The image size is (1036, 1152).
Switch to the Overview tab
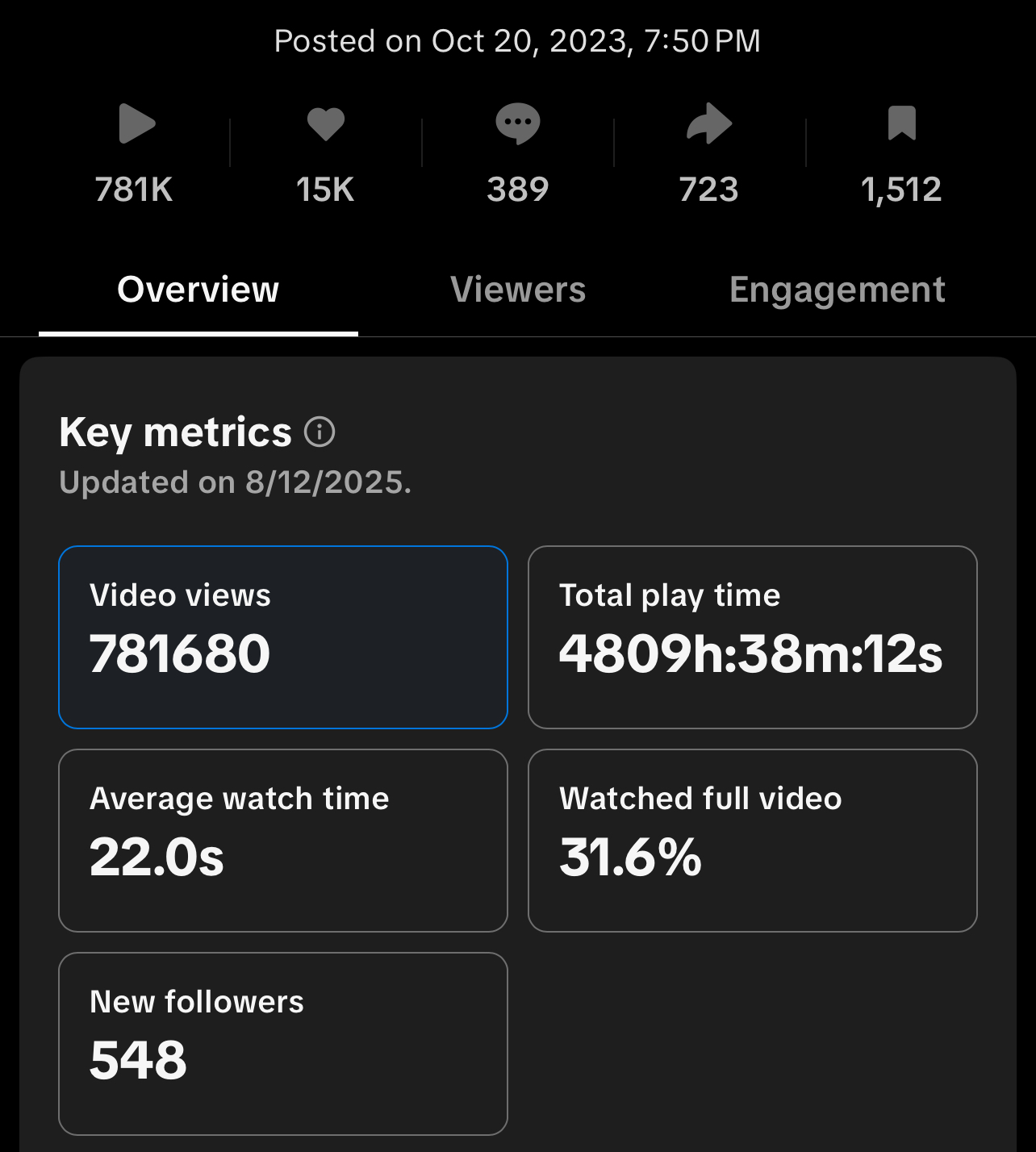198,290
